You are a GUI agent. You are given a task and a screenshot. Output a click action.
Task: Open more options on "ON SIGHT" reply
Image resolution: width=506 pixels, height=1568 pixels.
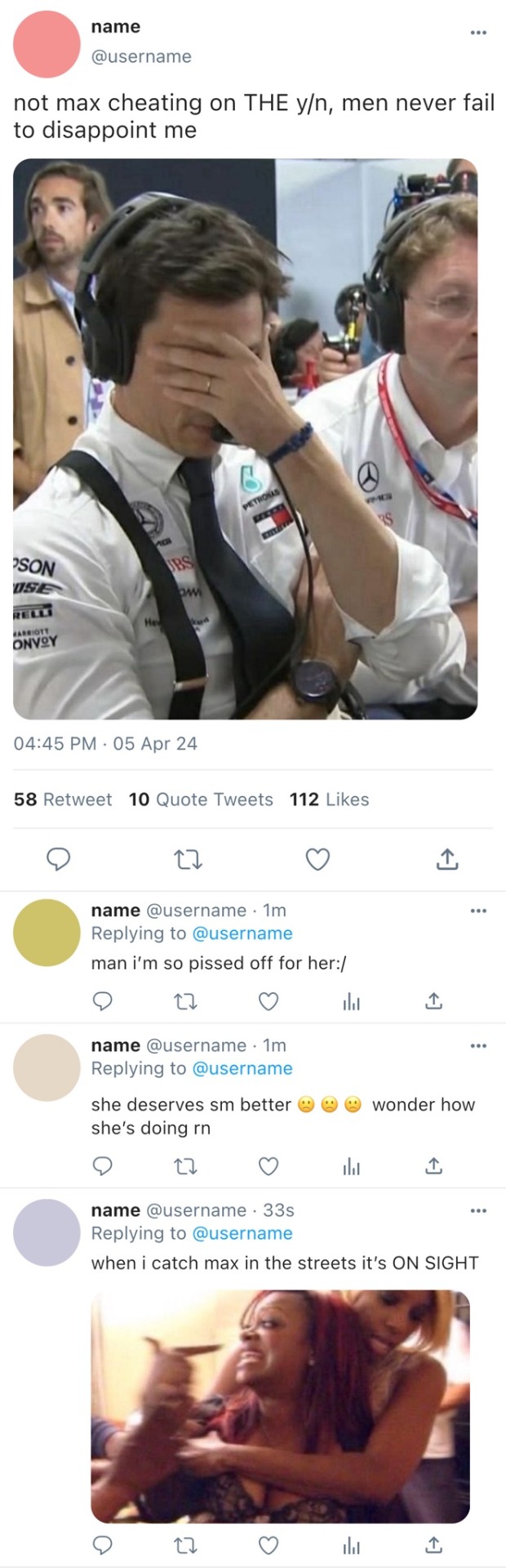478,1210
